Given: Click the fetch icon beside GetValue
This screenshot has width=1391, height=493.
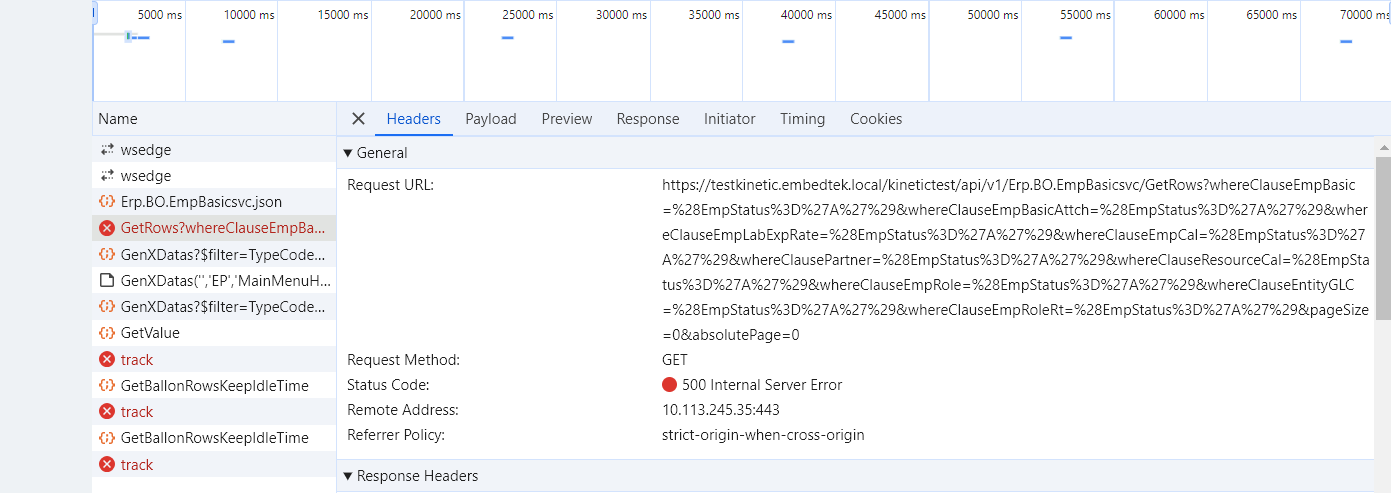Looking at the screenshot, I should [107, 333].
